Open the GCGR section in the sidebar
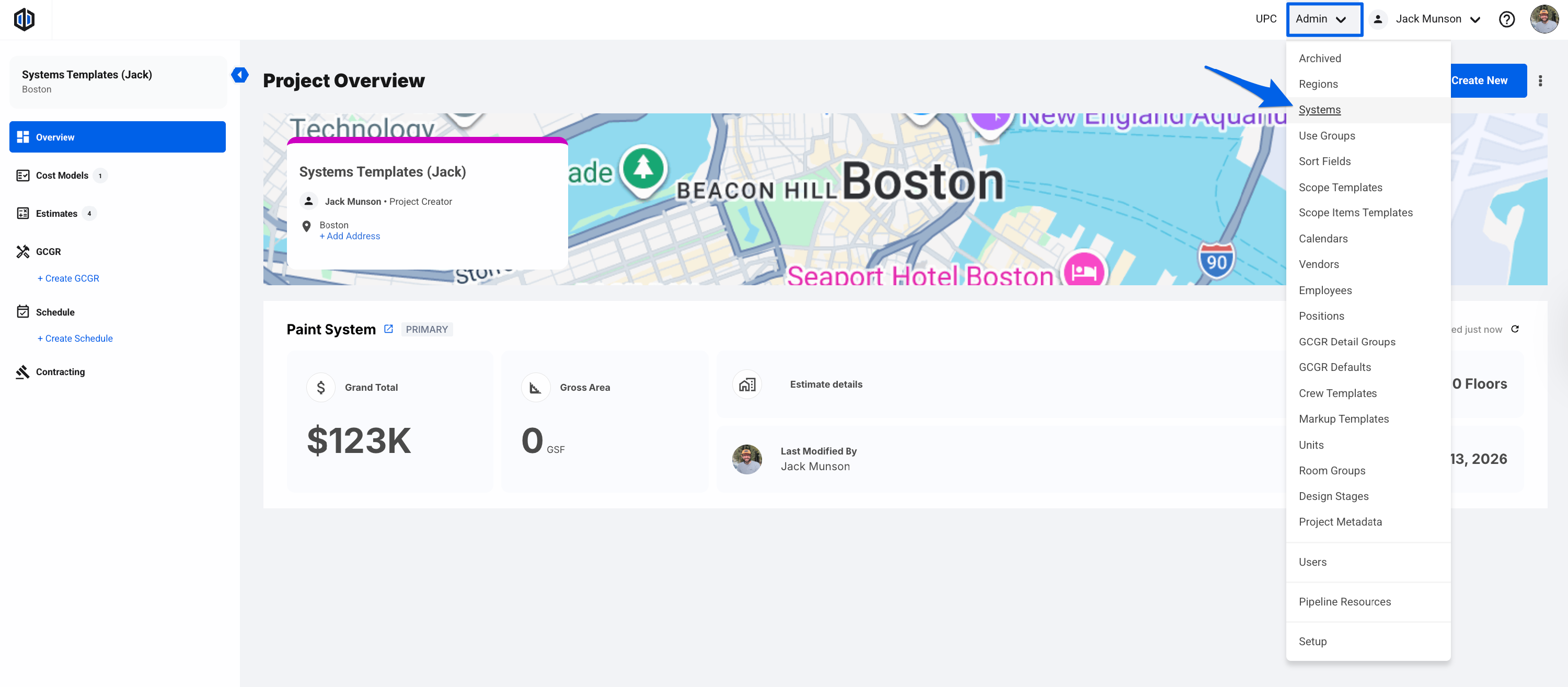1568x687 pixels. coord(48,251)
